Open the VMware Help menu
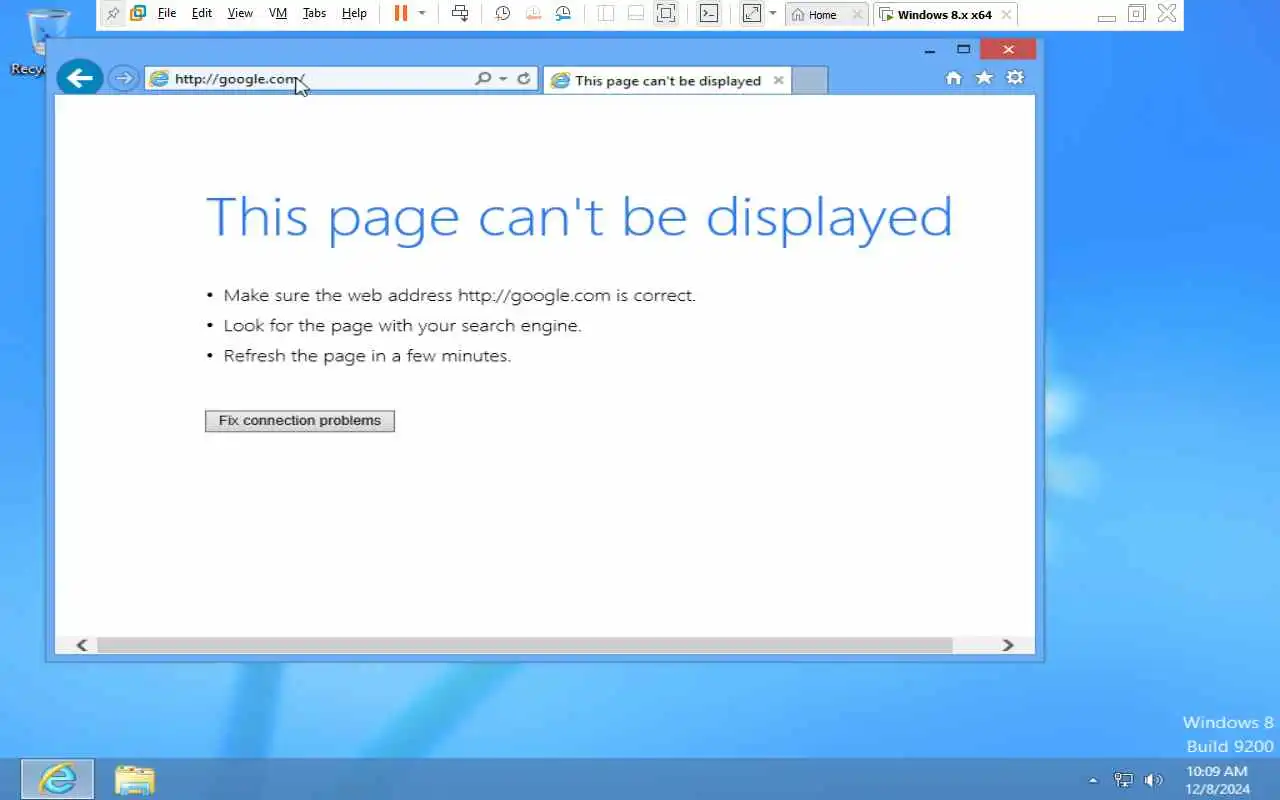The image size is (1280, 800). [354, 13]
